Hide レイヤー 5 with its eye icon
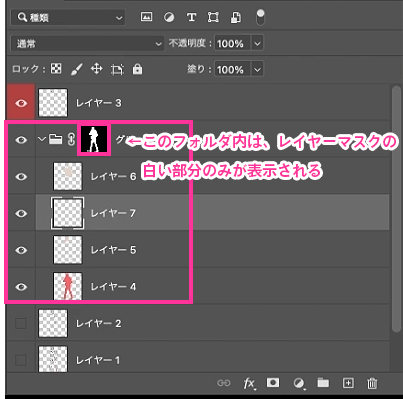Screen dimensions: 403x399 (x=21, y=250)
